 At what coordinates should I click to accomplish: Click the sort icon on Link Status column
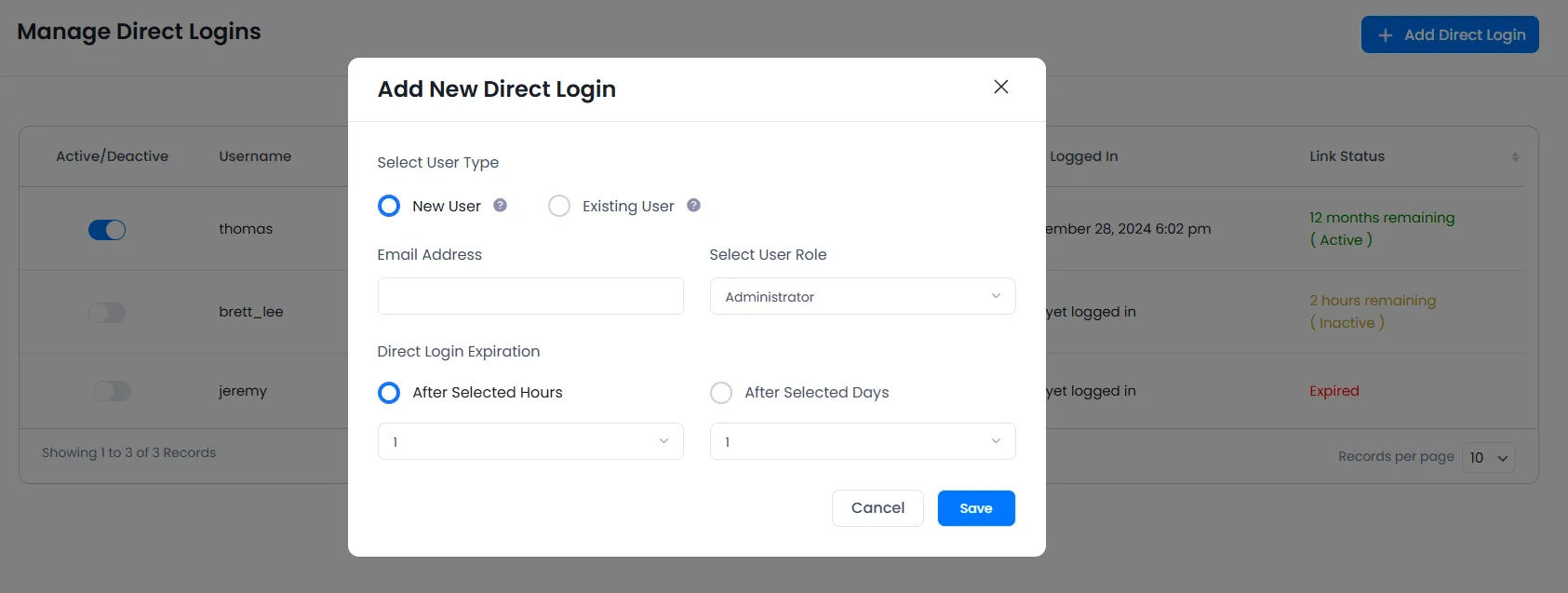click(1515, 156)
